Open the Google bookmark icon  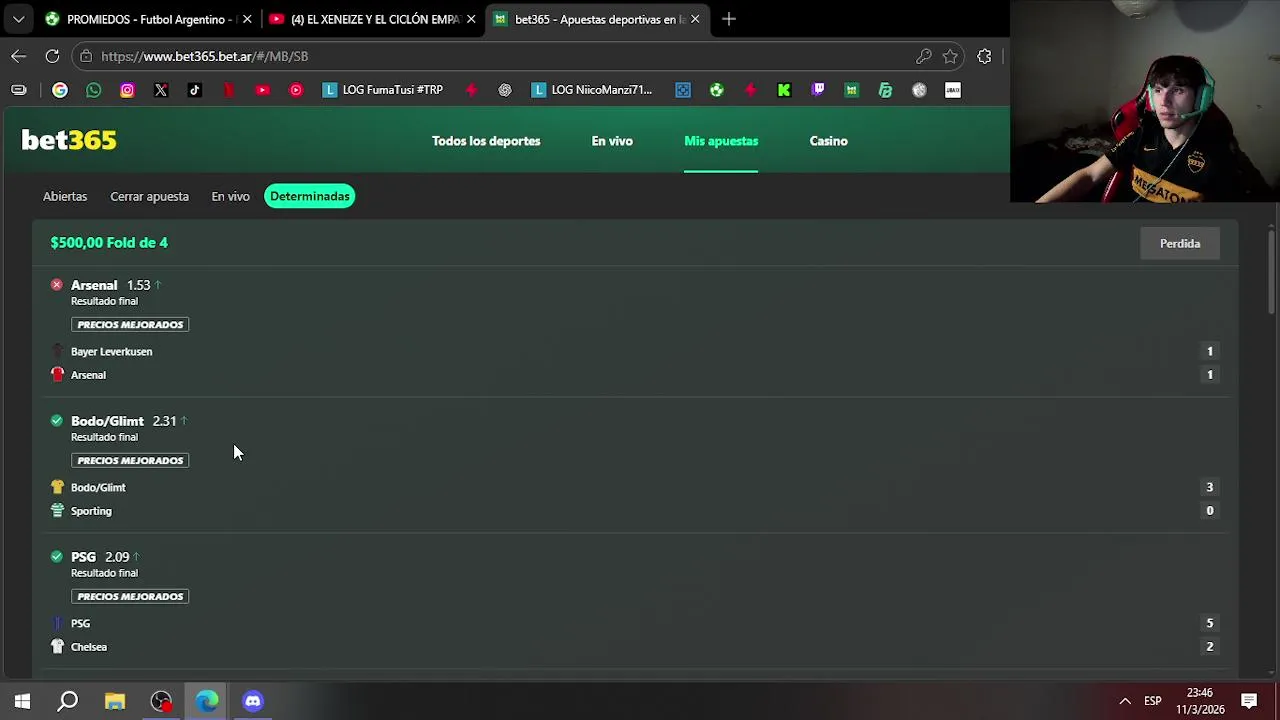coord(60,90)
